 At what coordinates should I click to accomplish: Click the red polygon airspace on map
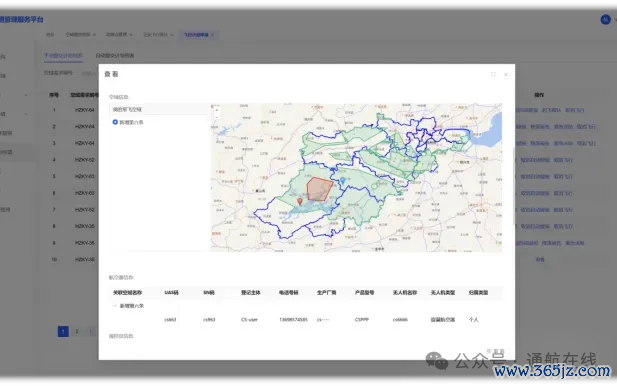pos(319,189)
